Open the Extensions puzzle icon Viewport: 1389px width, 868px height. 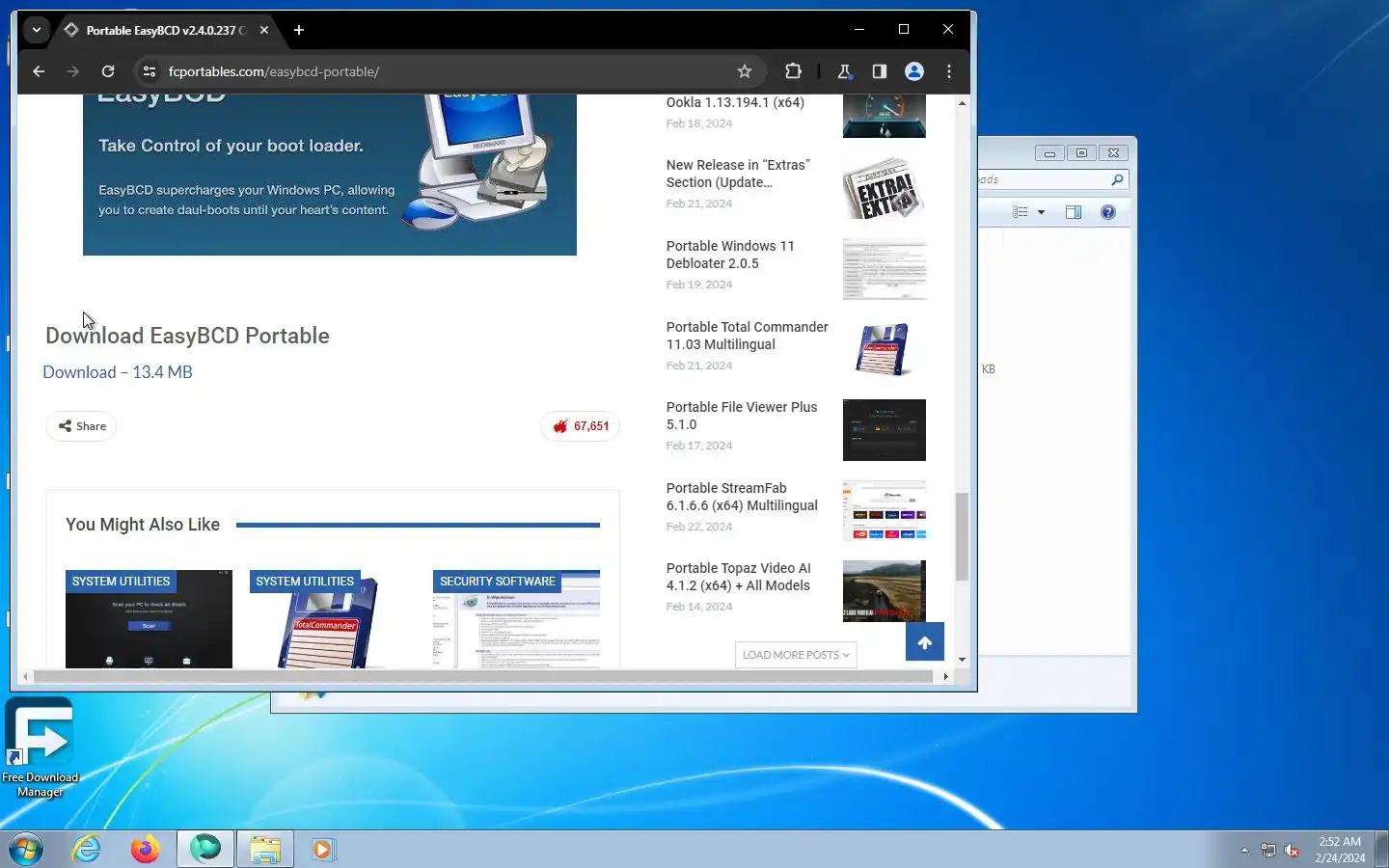coord(793,71)
